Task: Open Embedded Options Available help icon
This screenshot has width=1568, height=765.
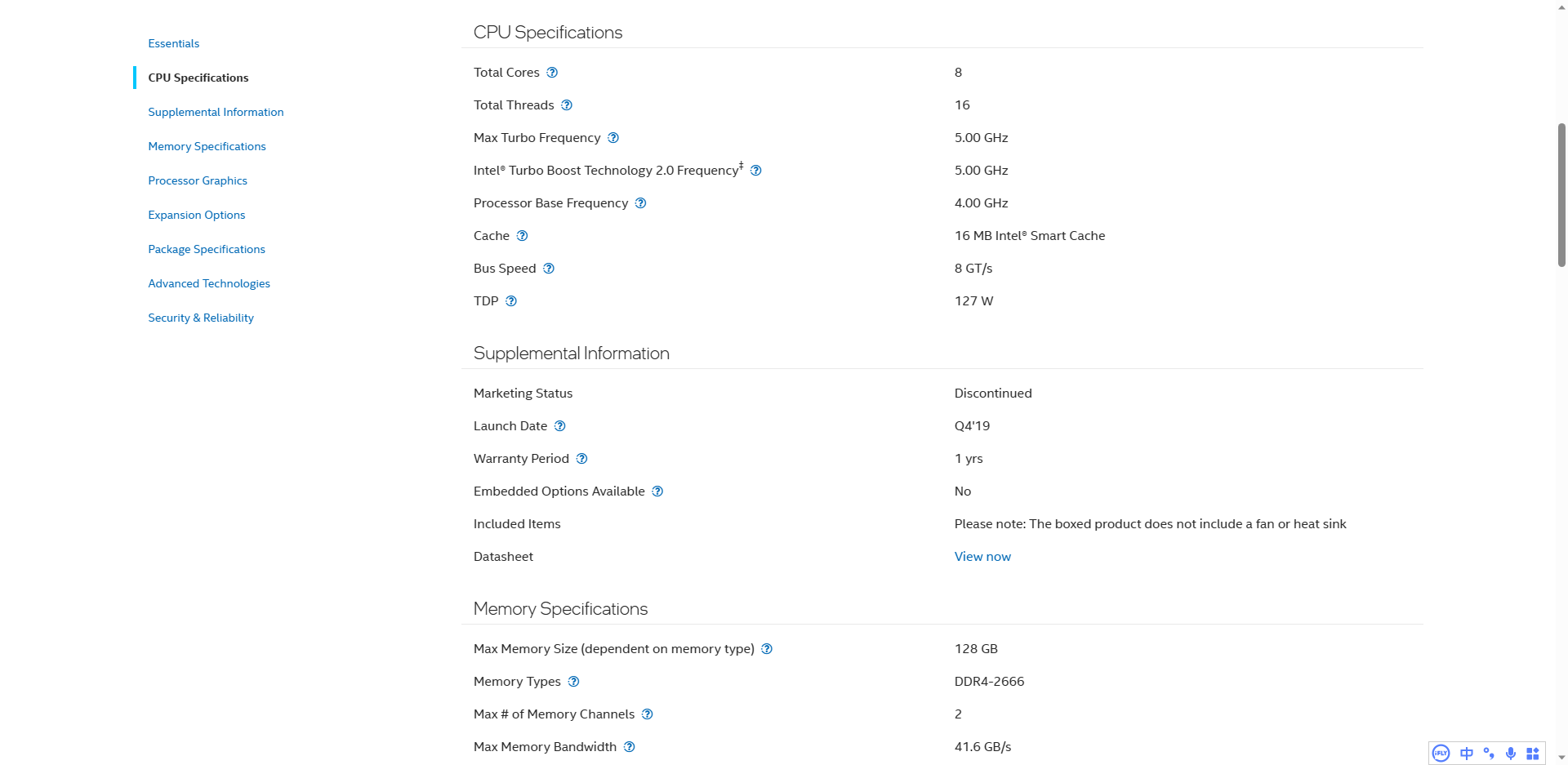Action: 658,491
